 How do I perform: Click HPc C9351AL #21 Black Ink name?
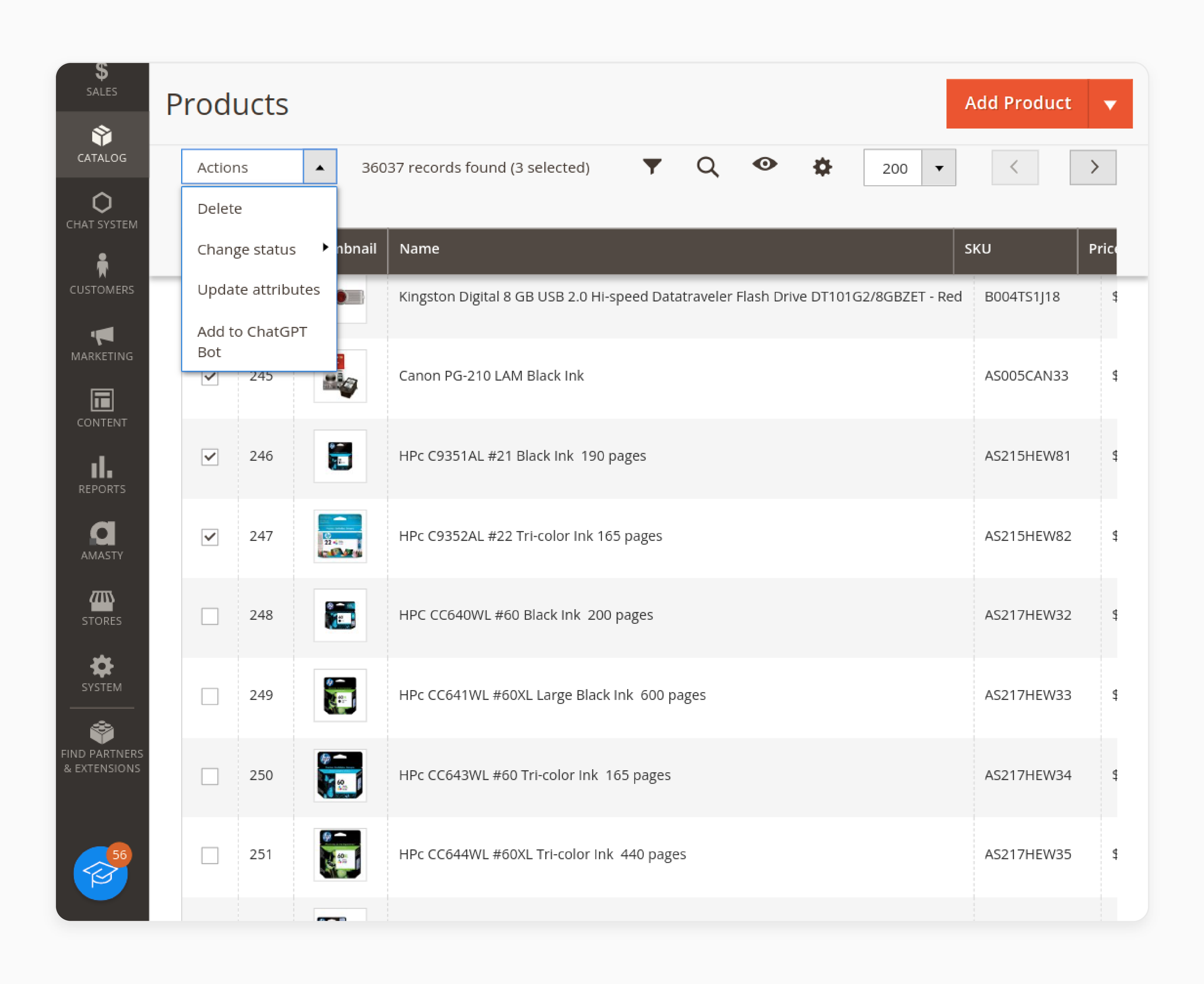click(522, 456)
